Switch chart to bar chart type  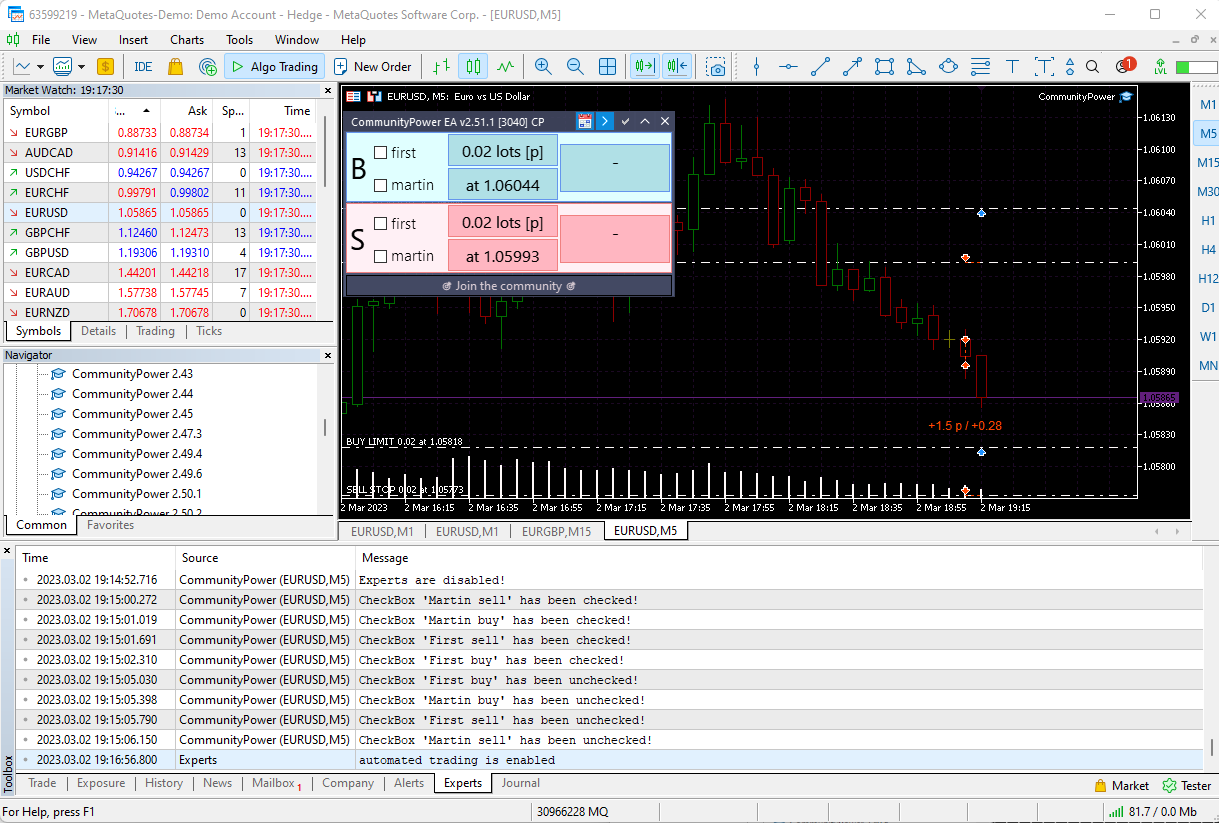[441, 67]
